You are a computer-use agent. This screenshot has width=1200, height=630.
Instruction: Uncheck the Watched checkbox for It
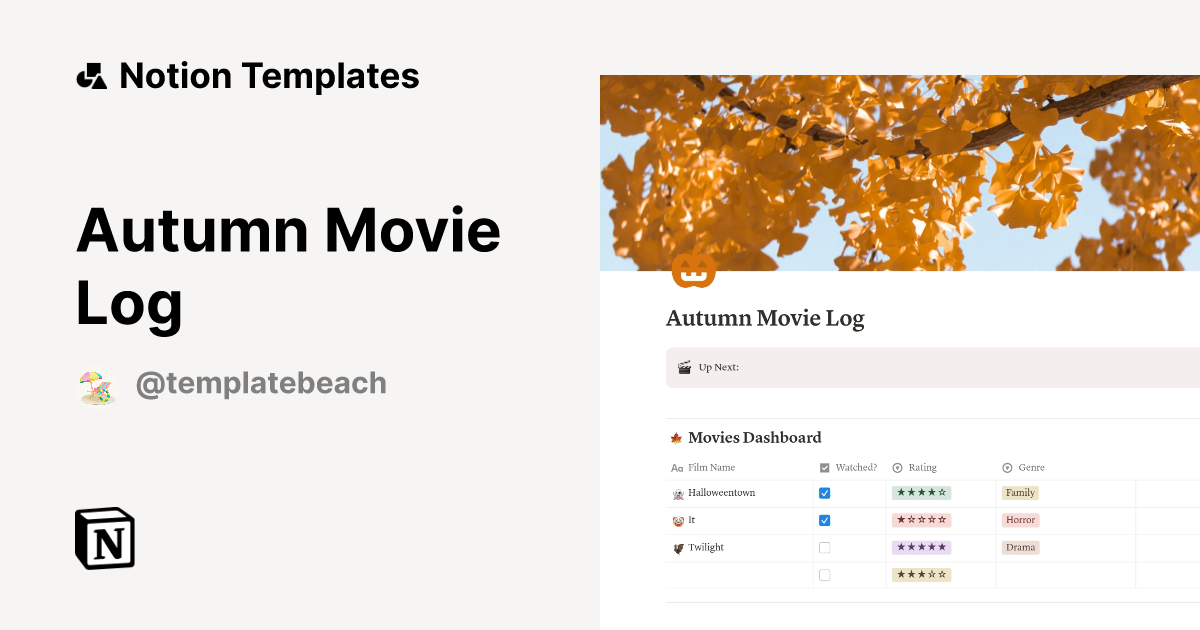coord(824,520)
